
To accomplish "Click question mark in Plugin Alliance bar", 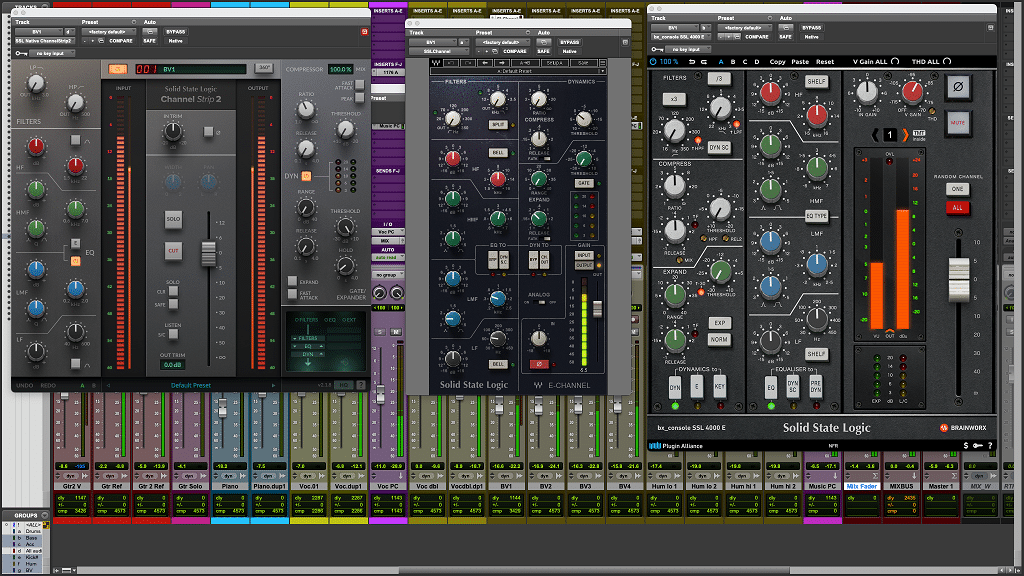I will [990, 445].
